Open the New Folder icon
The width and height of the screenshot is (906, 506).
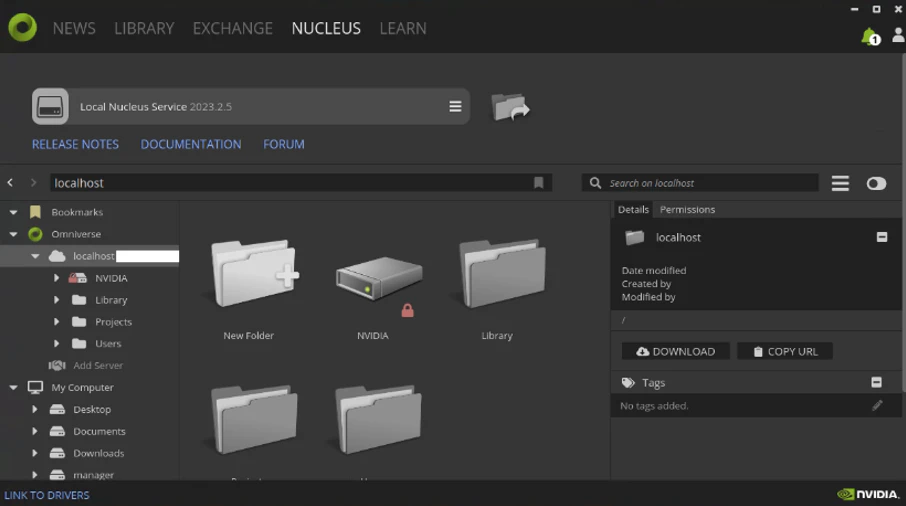click(254, 274)
